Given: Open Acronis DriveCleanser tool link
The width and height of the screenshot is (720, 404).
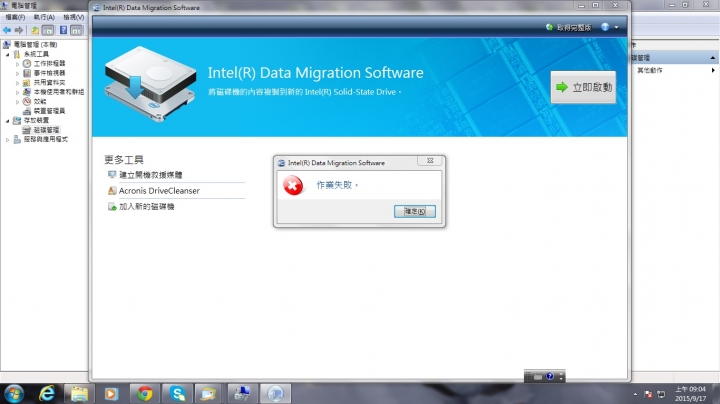Looking at the screenshot, I should click(x=159, y=191).
